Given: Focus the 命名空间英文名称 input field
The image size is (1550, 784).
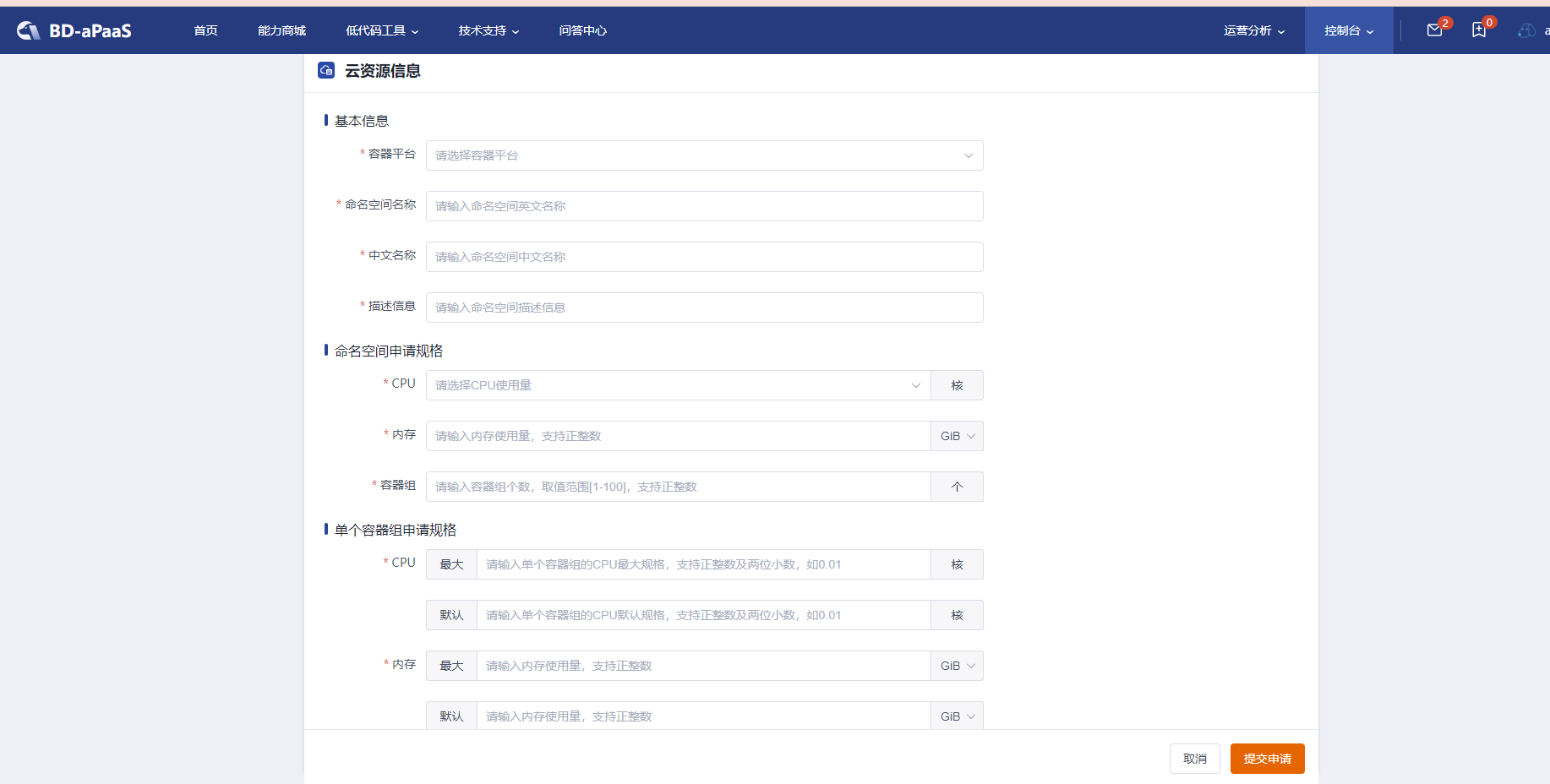Looking at the screenshot, I should point(705,206).
